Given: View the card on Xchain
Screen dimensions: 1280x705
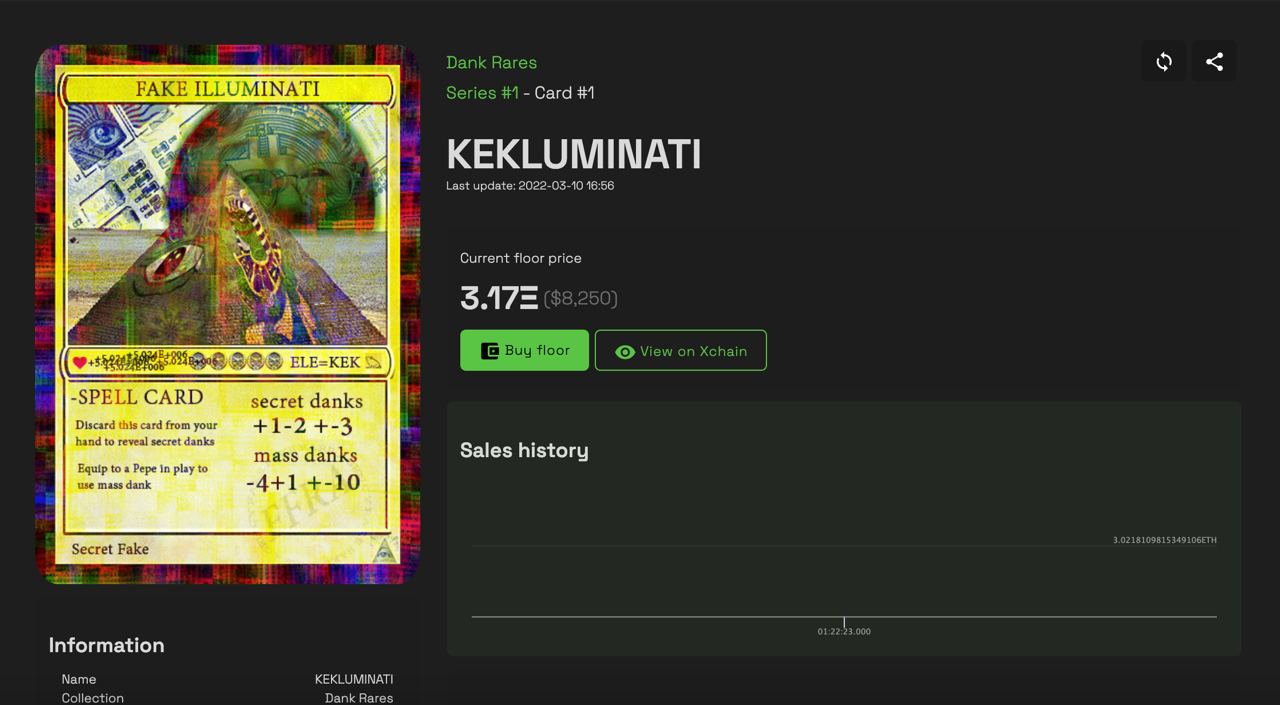Looking at the screenshot, I should (x=681, y=350).
